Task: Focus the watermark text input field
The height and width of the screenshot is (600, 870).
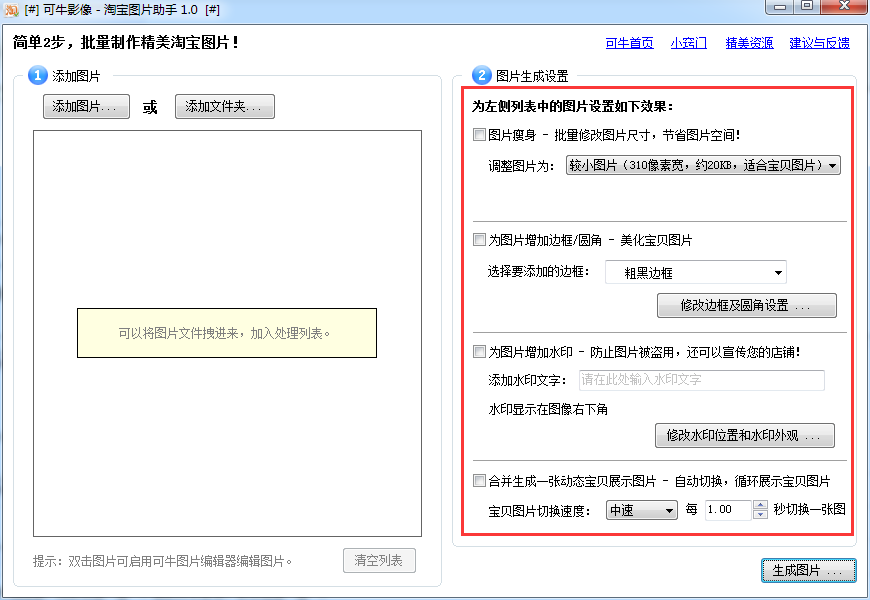Action: click(701, 380)
